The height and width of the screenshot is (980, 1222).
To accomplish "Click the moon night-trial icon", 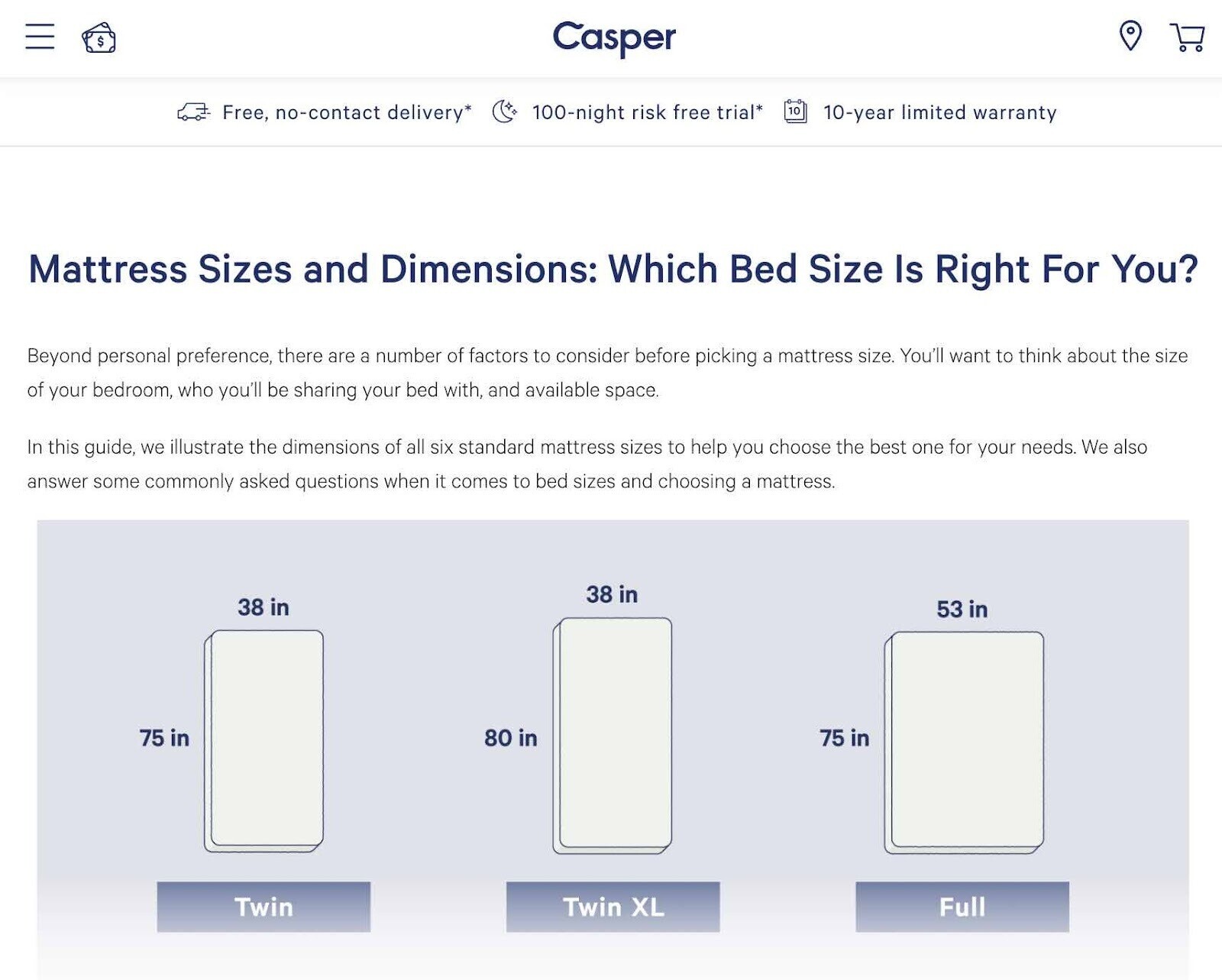I will pos(504,112).
